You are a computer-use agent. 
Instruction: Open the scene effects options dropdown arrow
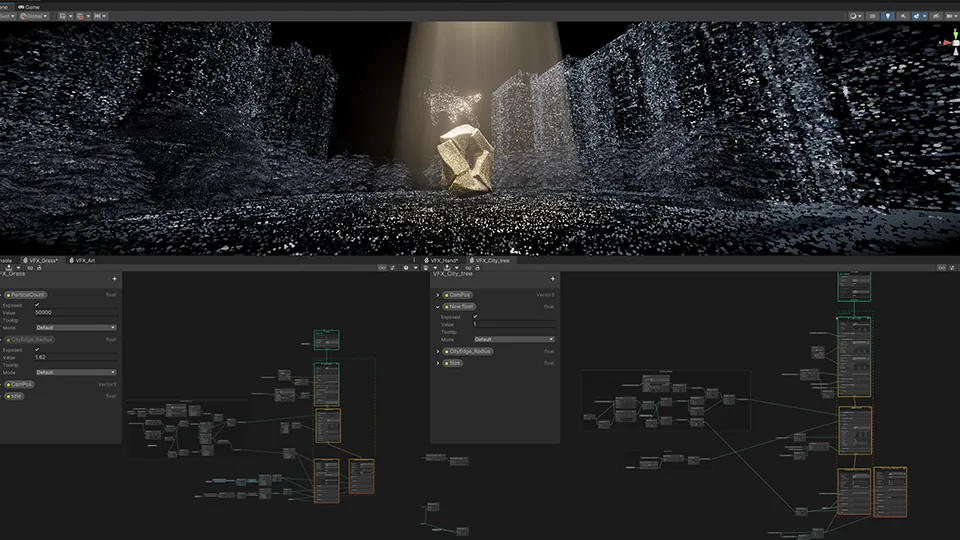tap(924, 16)
